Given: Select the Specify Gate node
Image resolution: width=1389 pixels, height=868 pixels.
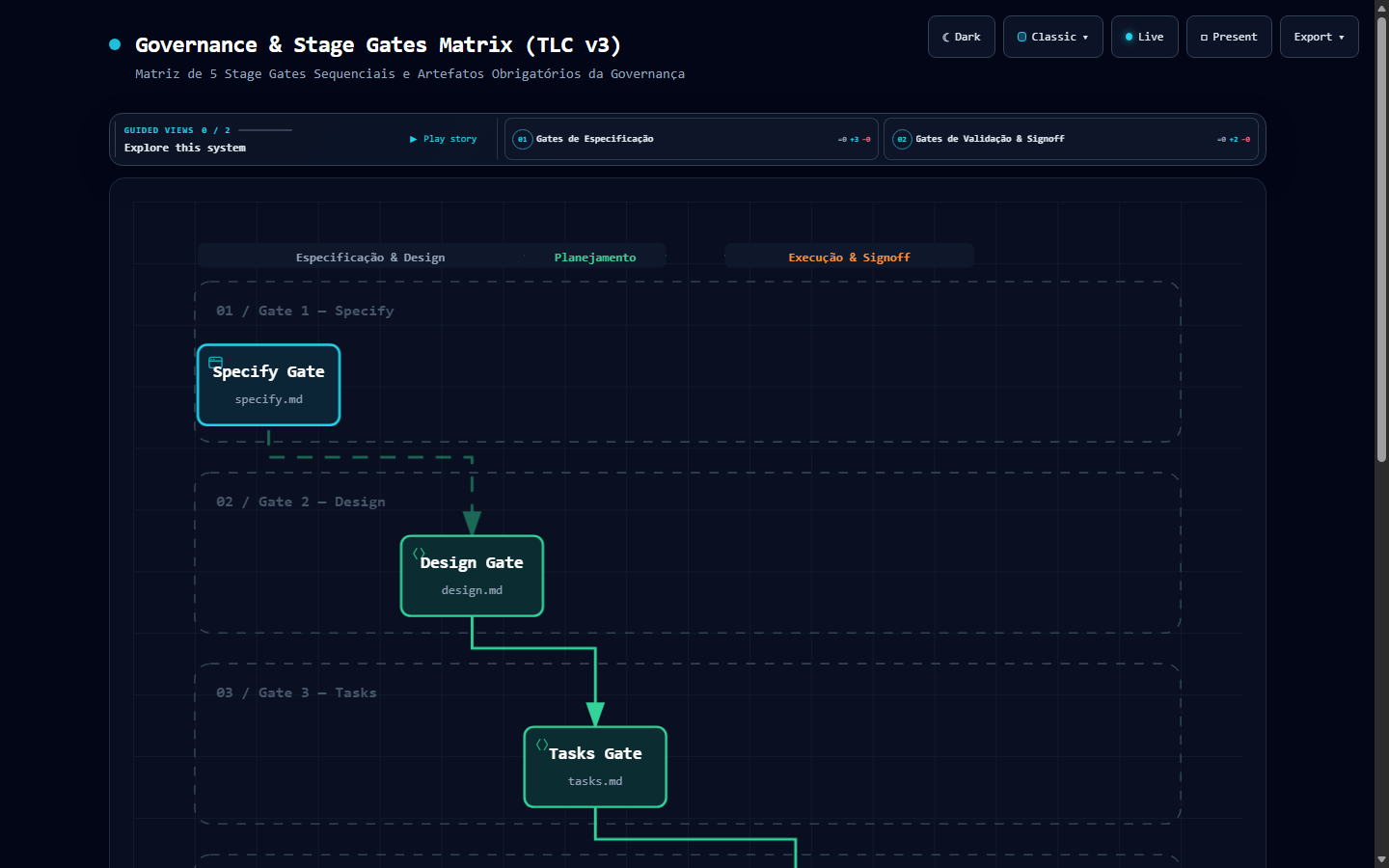Looking at the screenshot, I should [269, 385].
